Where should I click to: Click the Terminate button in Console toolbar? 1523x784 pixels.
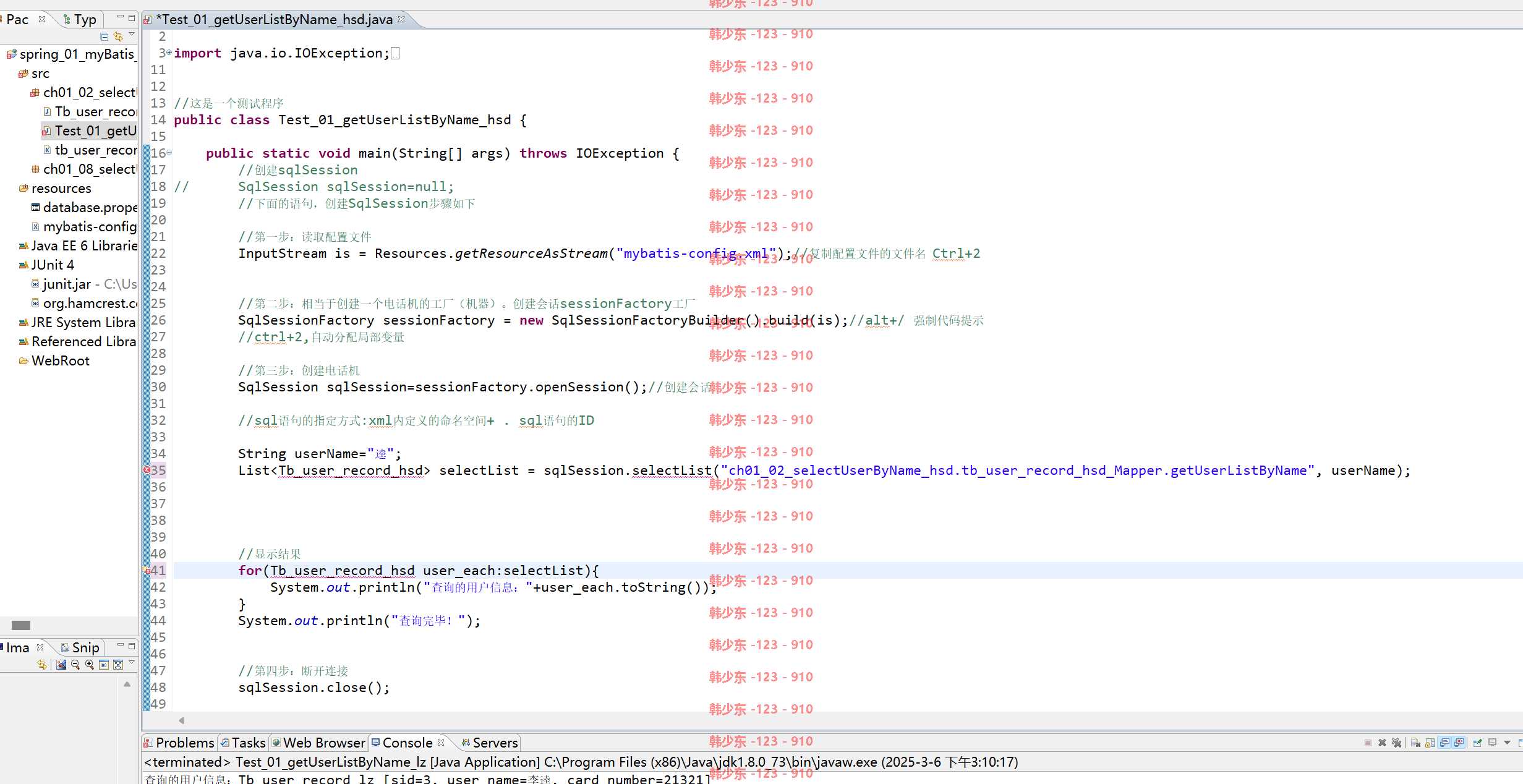(x=1368, y=743)
